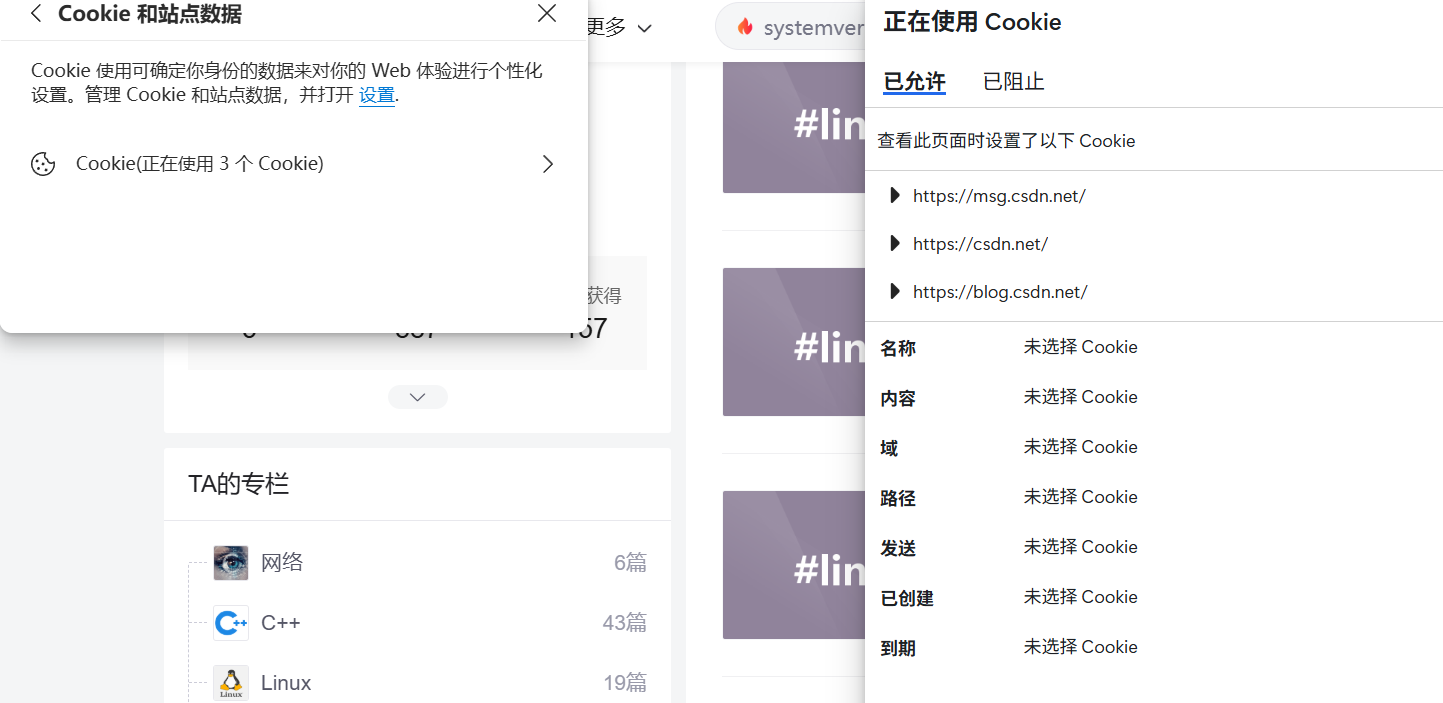Select the https://msg.csdn.net/ entry
1443x703 pixels.
(999, 196)
